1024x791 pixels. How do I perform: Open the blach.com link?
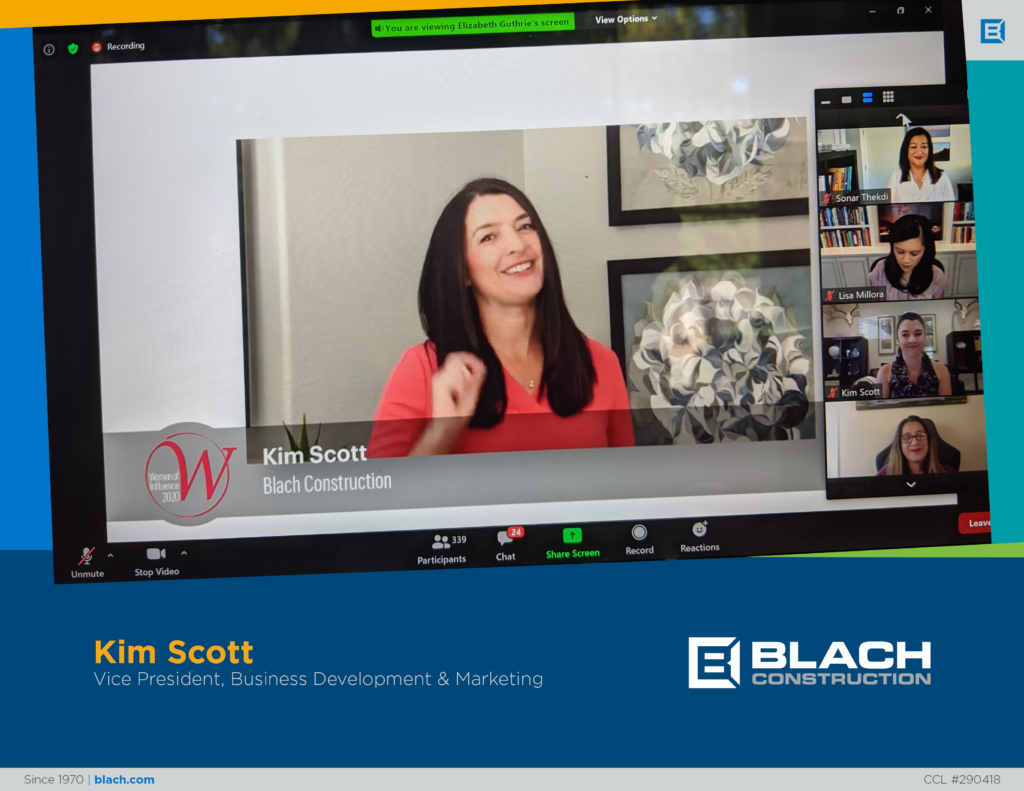coord(124,779)
